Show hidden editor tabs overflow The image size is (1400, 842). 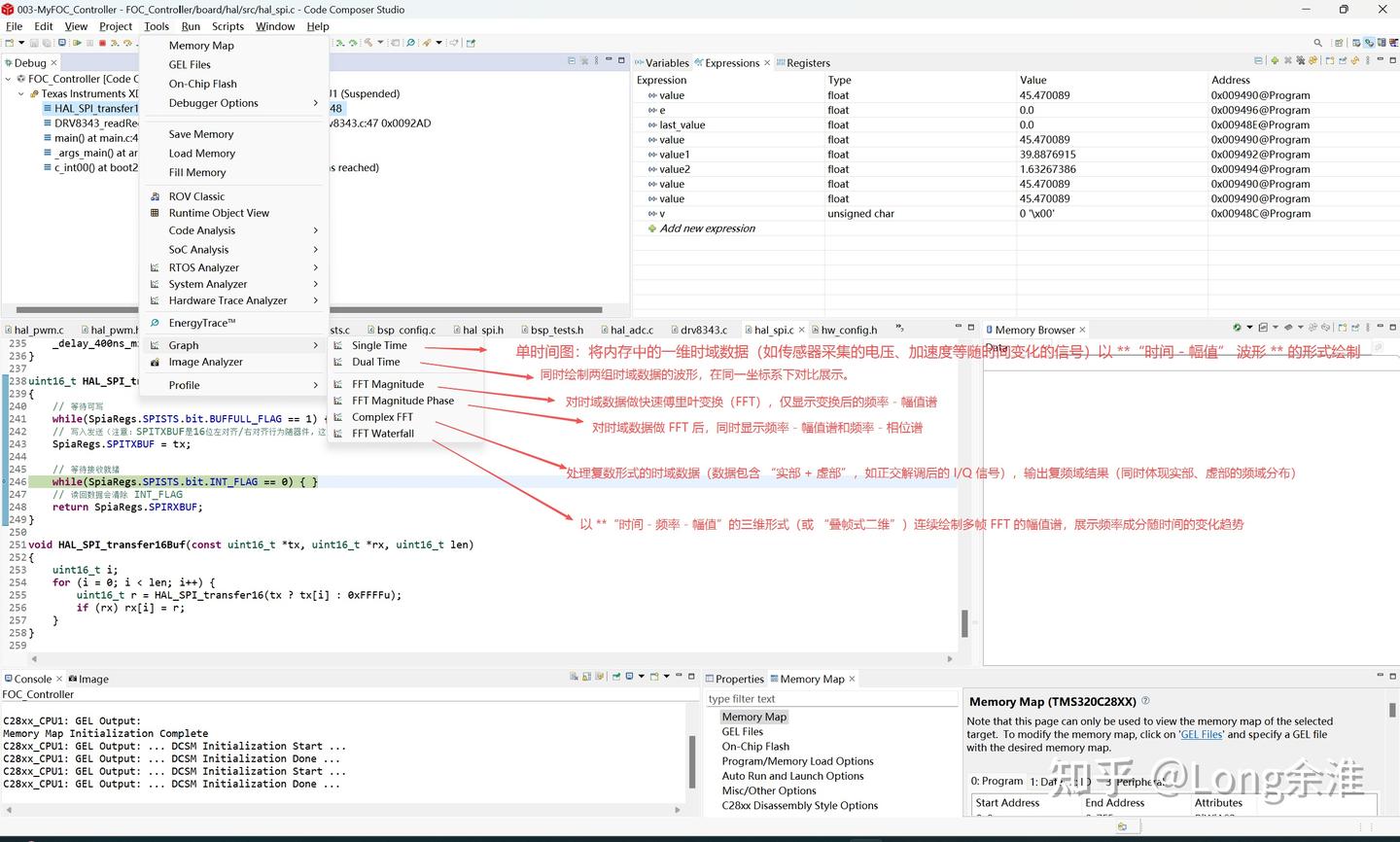899,329
